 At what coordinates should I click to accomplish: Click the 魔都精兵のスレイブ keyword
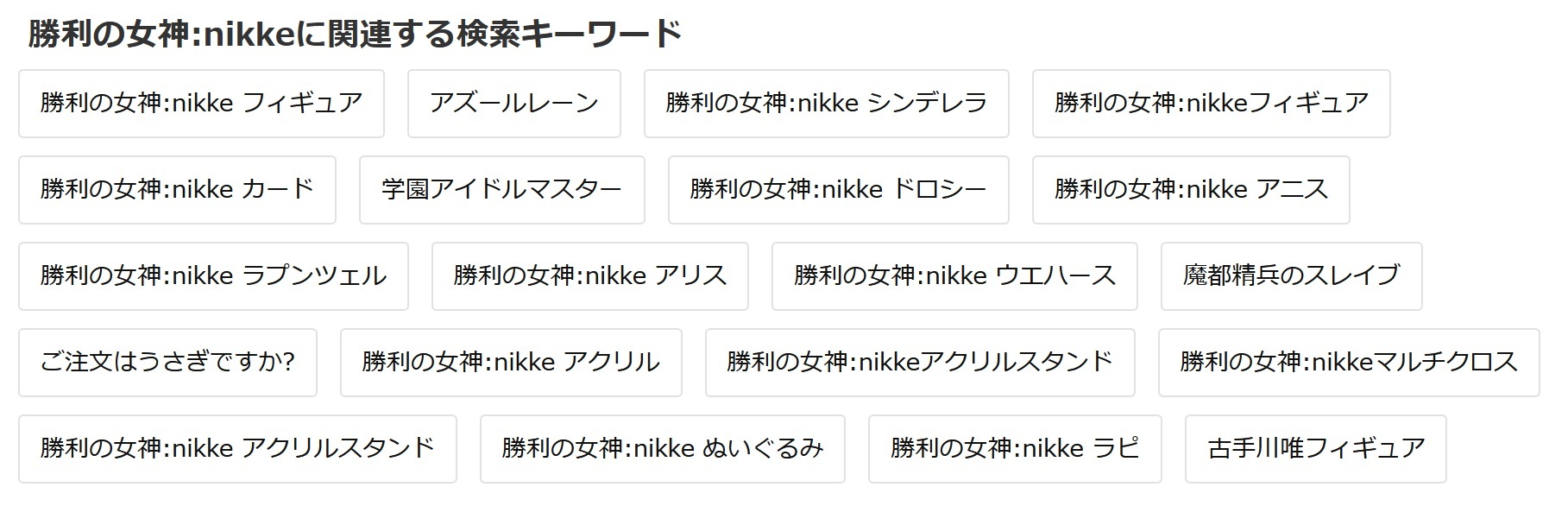click(x=1291, y=276)
